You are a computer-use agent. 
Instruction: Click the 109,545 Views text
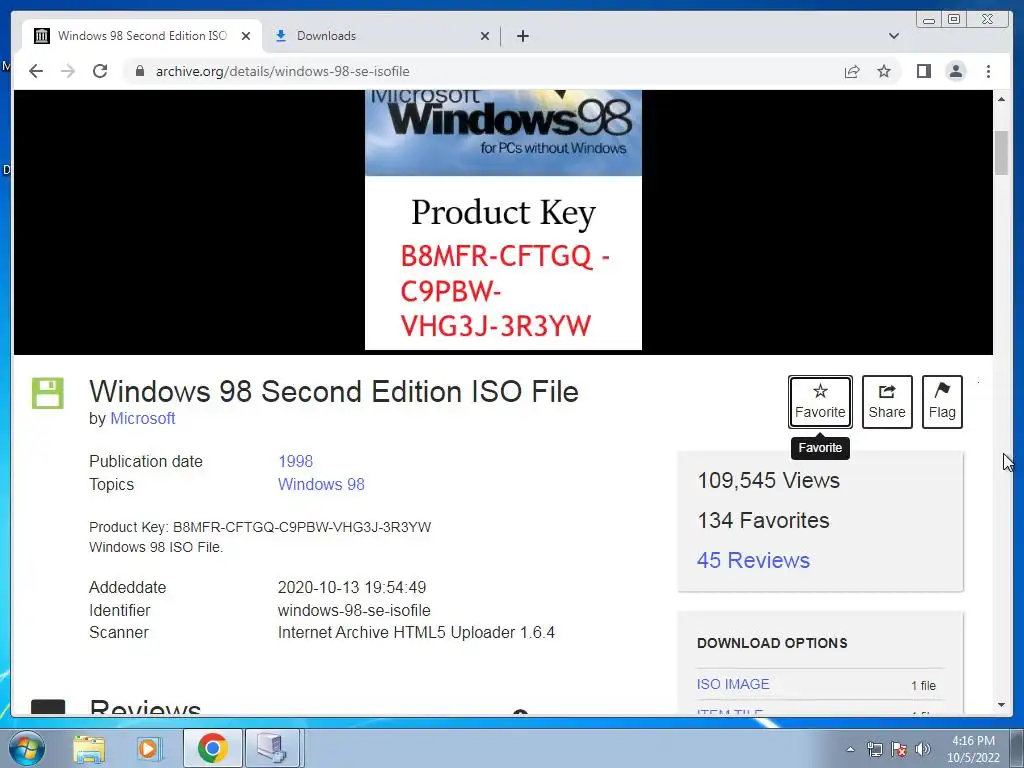[x=769, y=481]
